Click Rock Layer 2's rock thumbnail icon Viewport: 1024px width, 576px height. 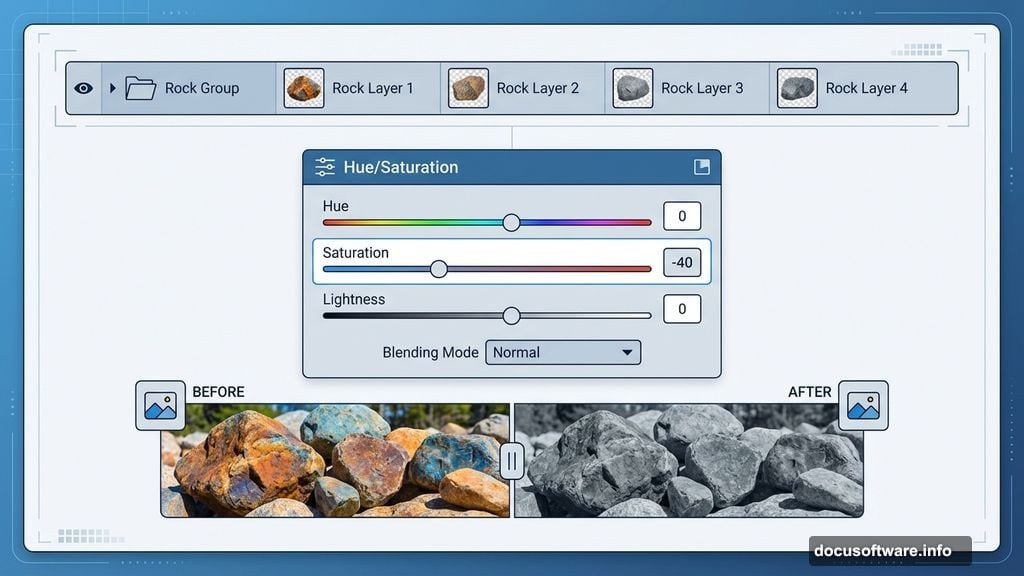467,88
